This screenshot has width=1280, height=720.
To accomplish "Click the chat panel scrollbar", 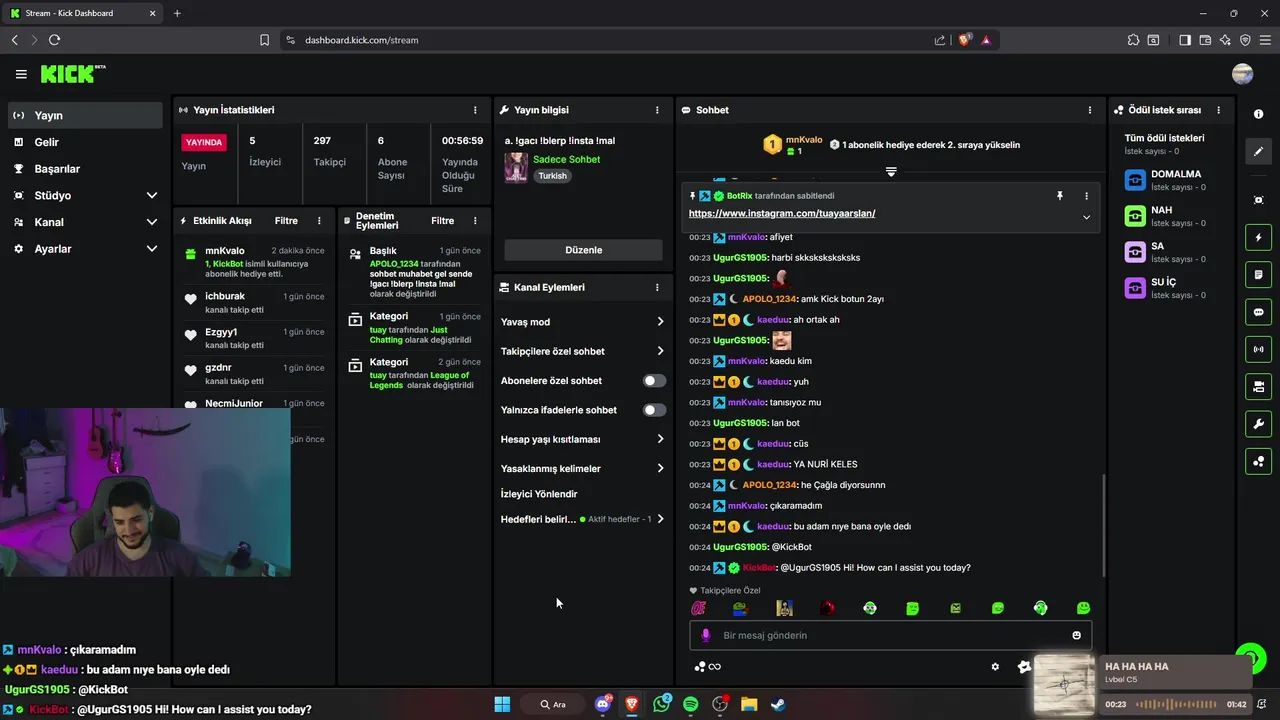I will coord(1104,525).
